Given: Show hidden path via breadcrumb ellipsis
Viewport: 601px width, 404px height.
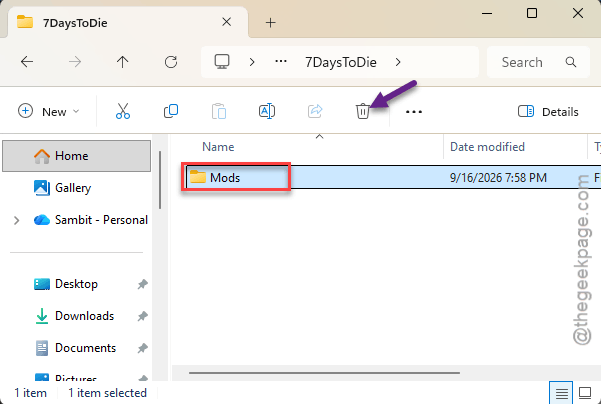Looking at the screenshot, I should point(281,61).
